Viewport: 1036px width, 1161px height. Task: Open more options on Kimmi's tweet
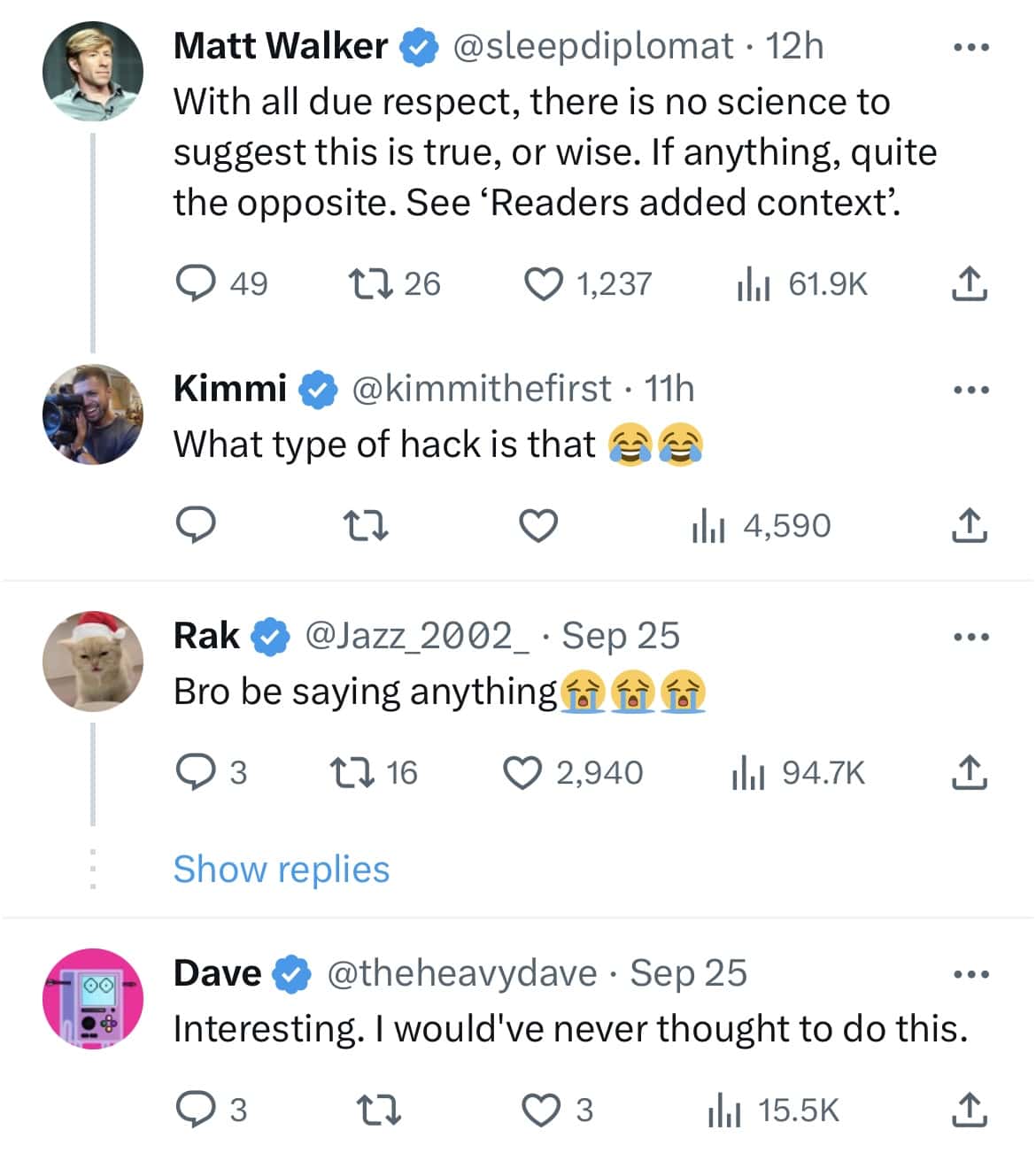970,390
